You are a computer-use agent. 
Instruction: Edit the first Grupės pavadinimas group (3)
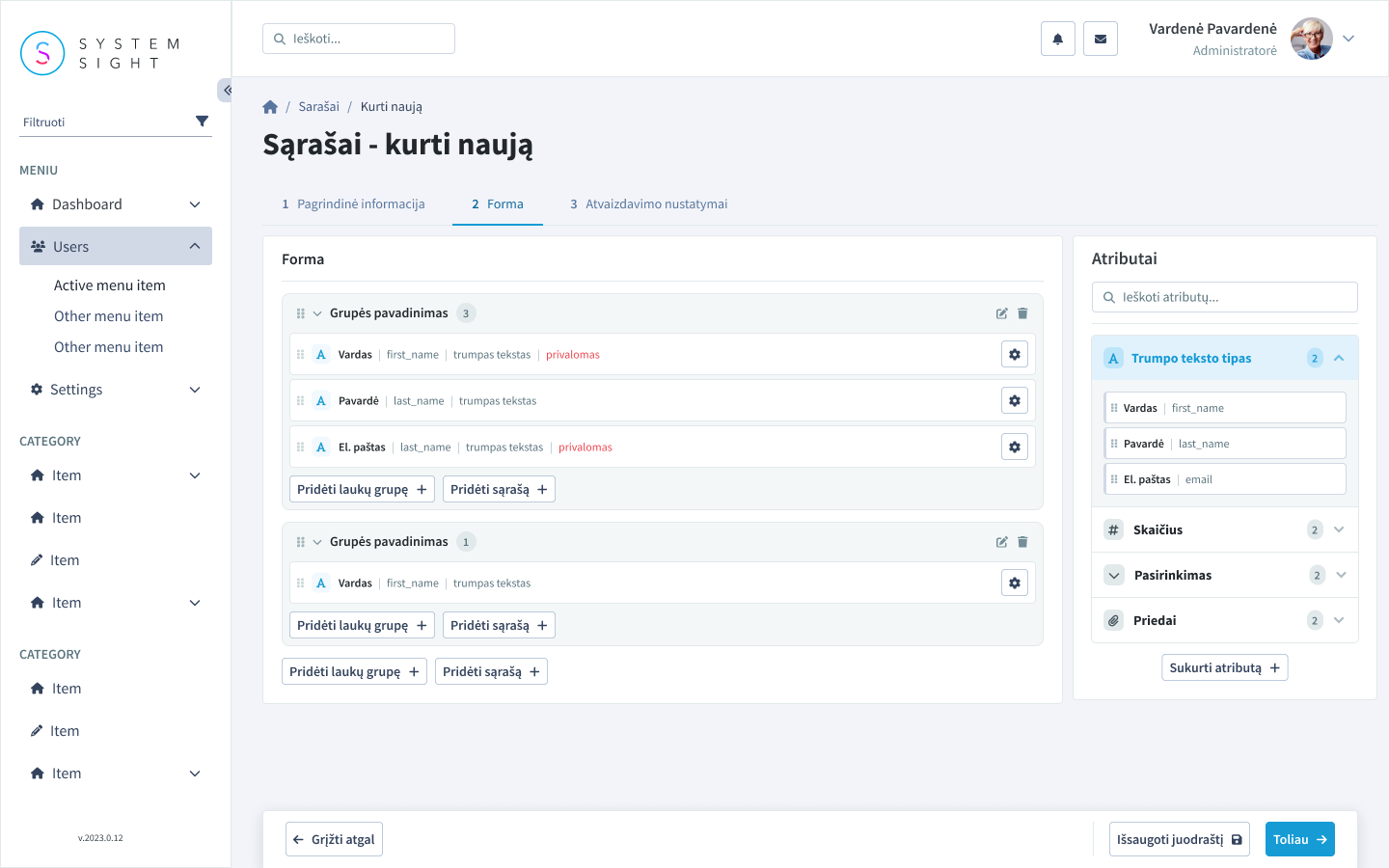click(x=1002, y=313)
